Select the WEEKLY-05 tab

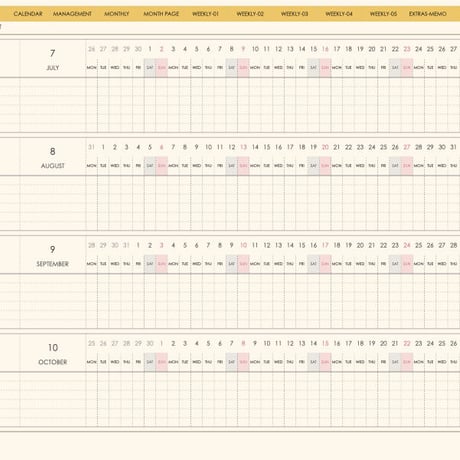[x=383, y=14]
